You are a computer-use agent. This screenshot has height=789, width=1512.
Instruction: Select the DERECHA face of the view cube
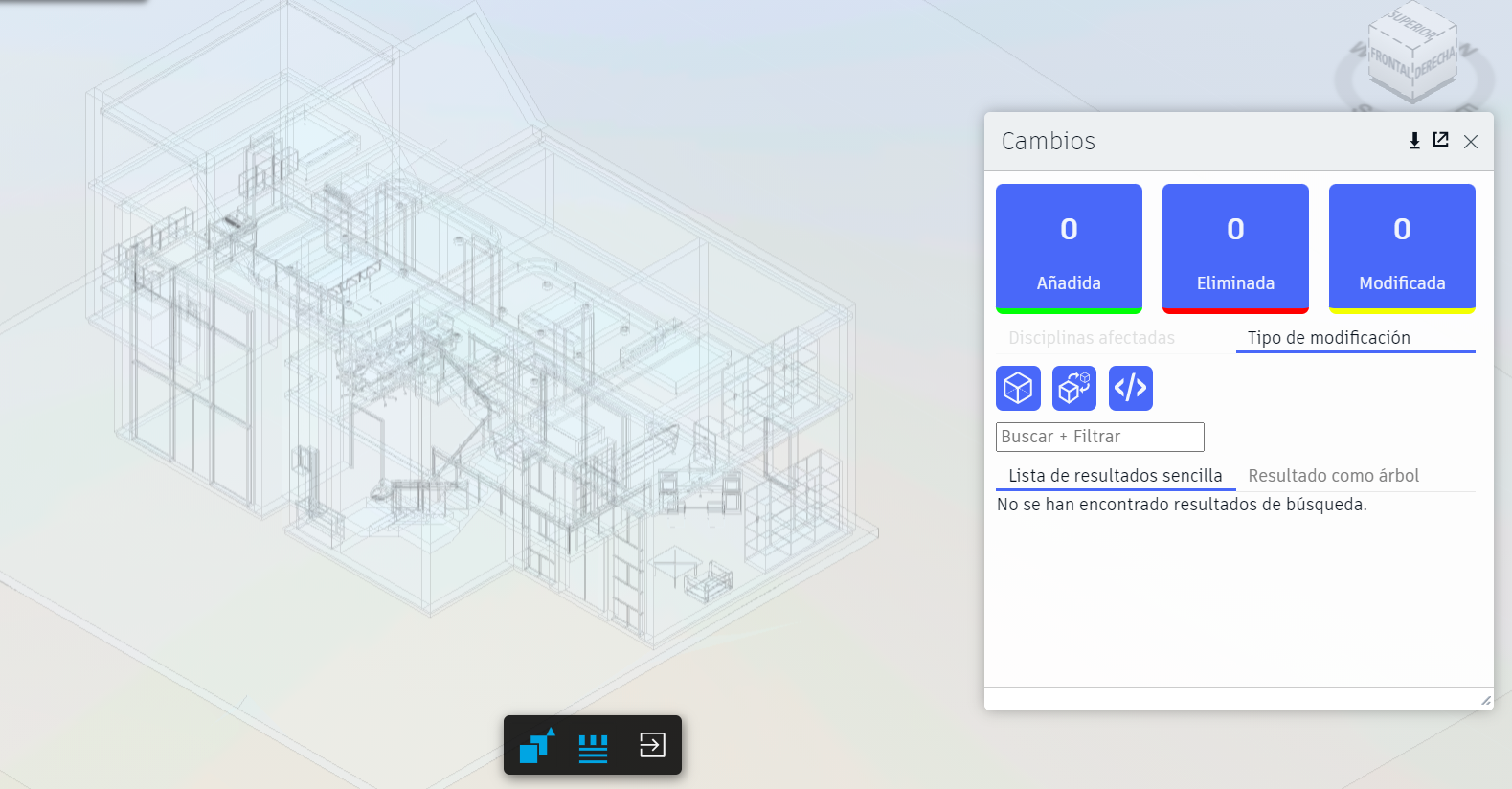click(1436, 64)
